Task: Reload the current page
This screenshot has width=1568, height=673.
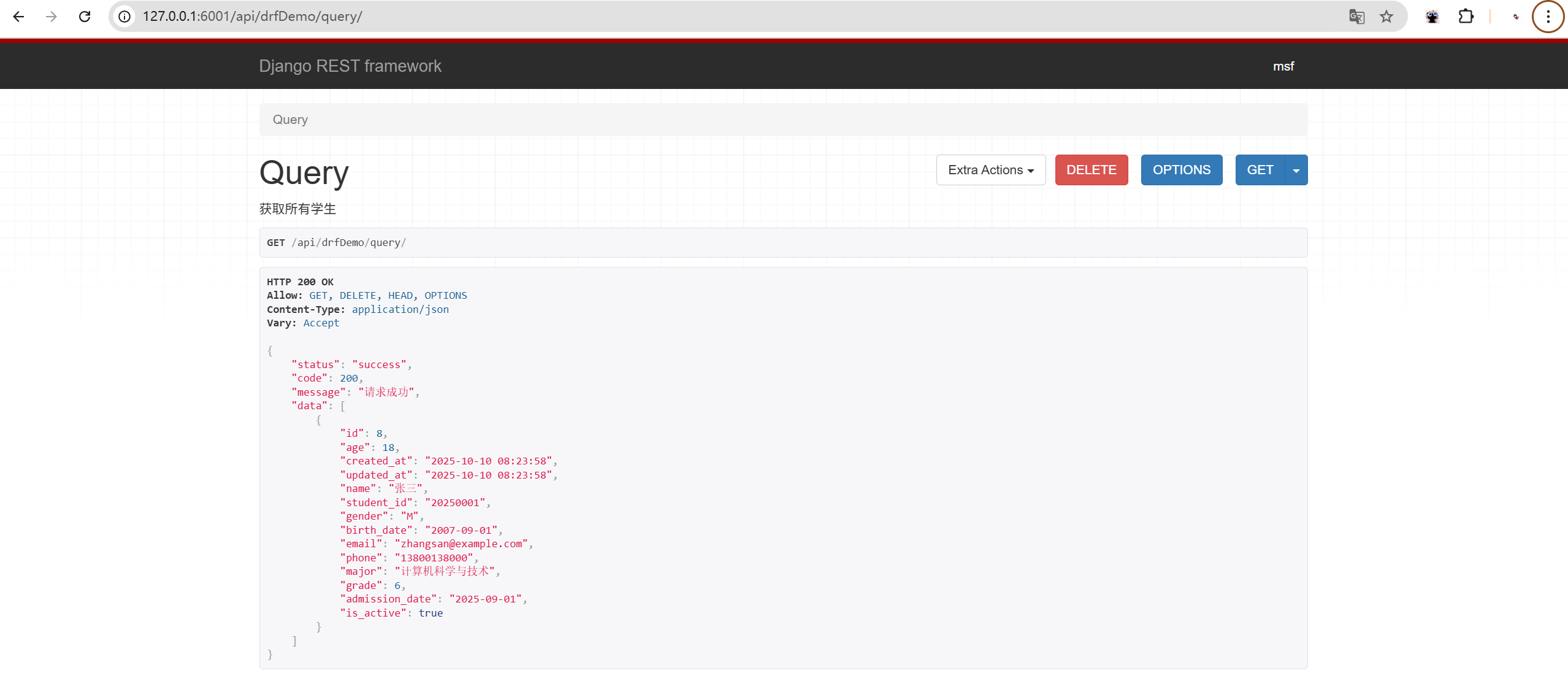Action: click(85, 17)
